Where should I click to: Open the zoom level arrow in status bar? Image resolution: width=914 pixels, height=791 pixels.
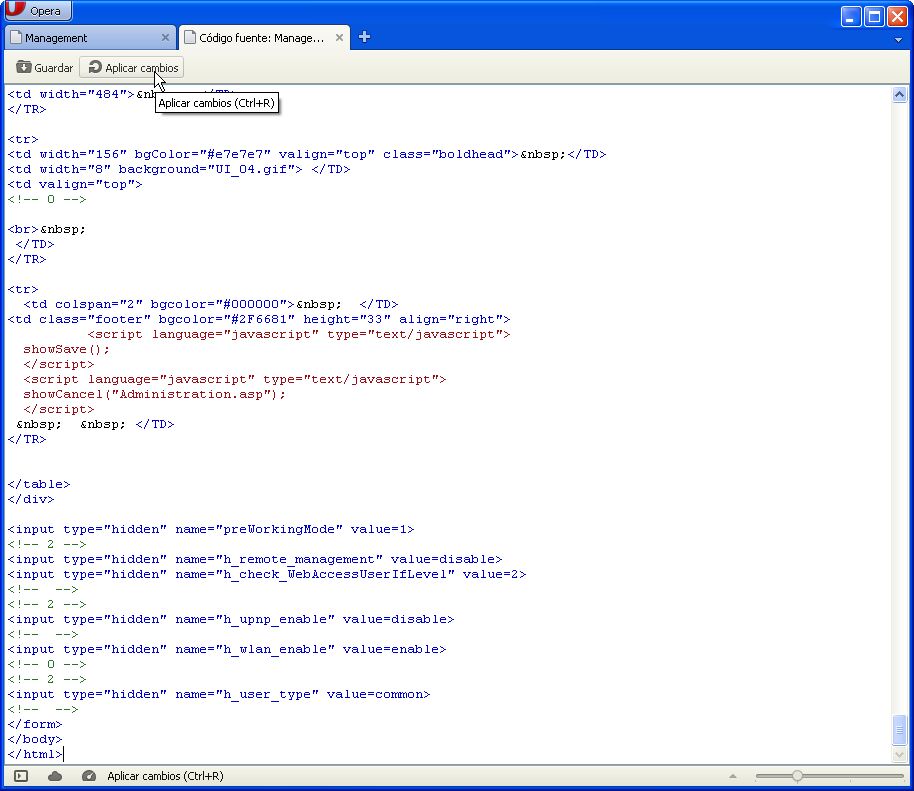click(733, 776)
